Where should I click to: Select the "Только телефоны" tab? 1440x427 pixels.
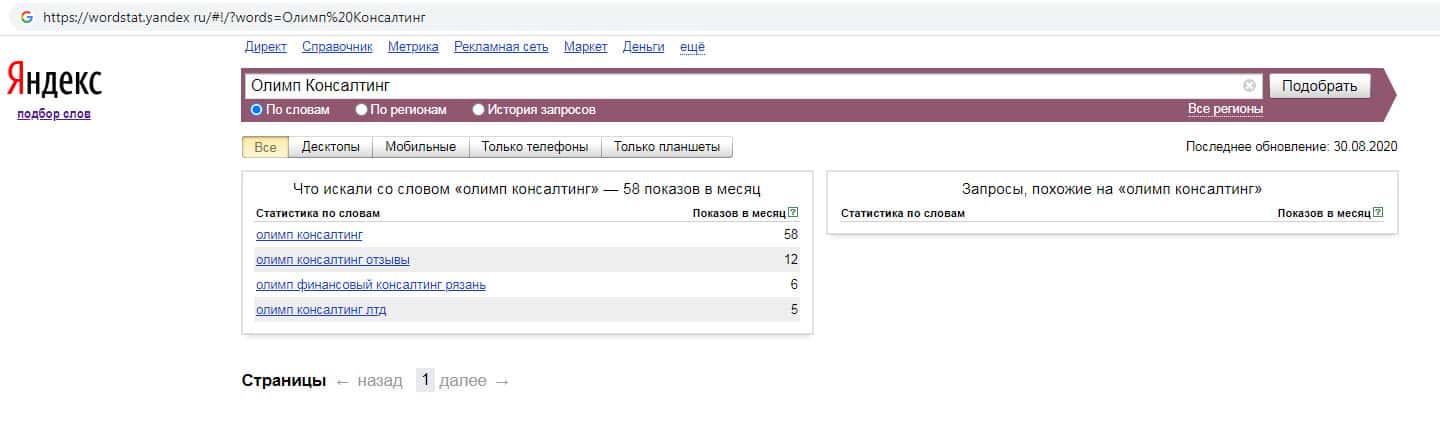point(534,147)
